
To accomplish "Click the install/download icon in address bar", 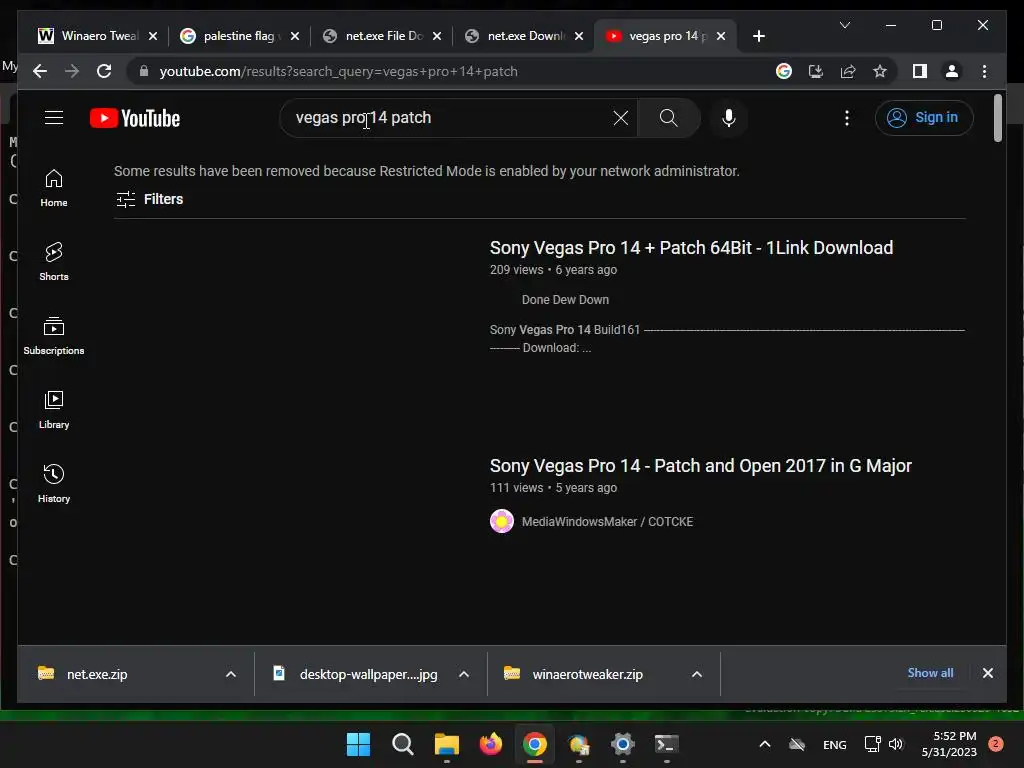I will pos(816,71).
